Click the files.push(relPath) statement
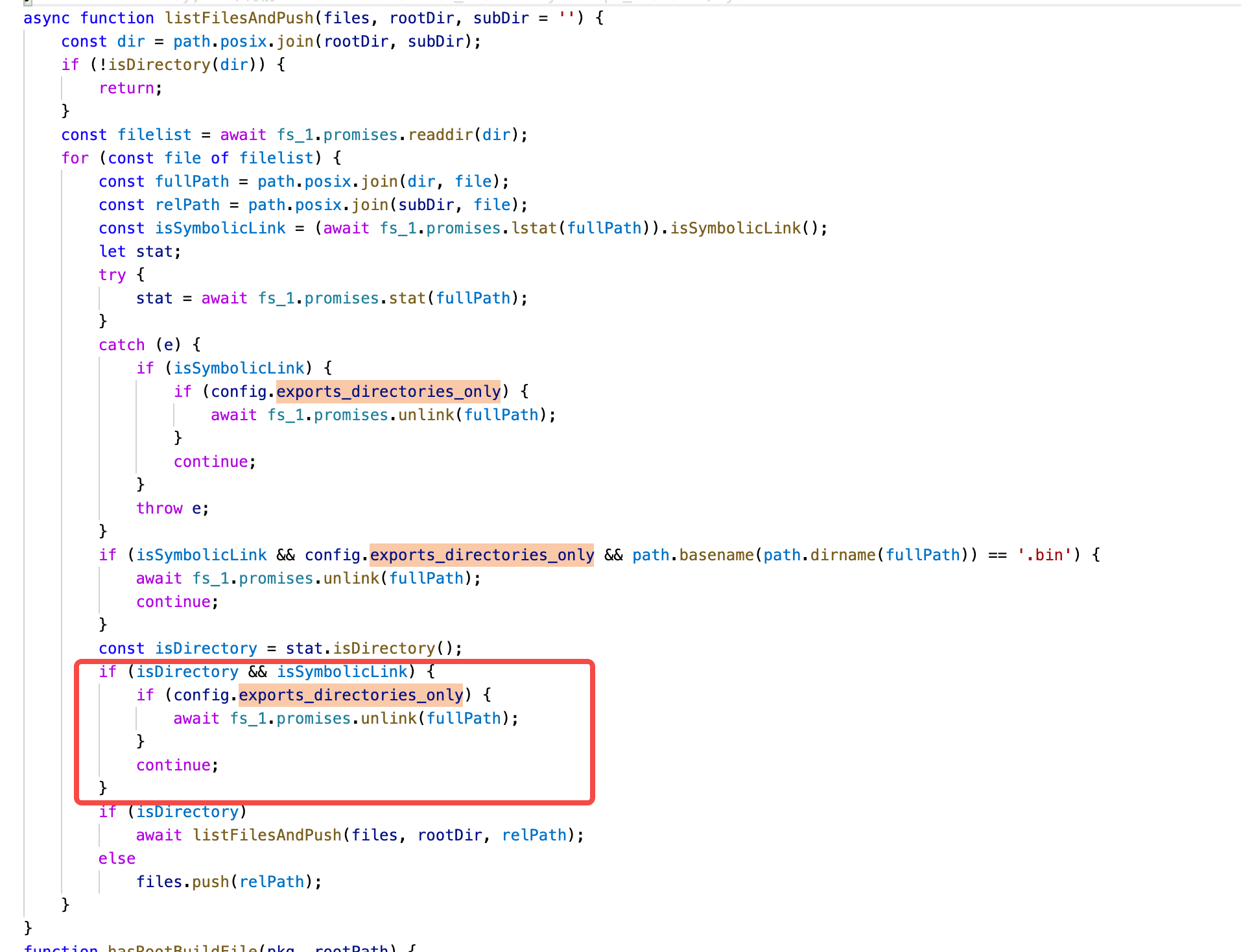Viewport: 1241px width, 952px height. coord(229,882)
